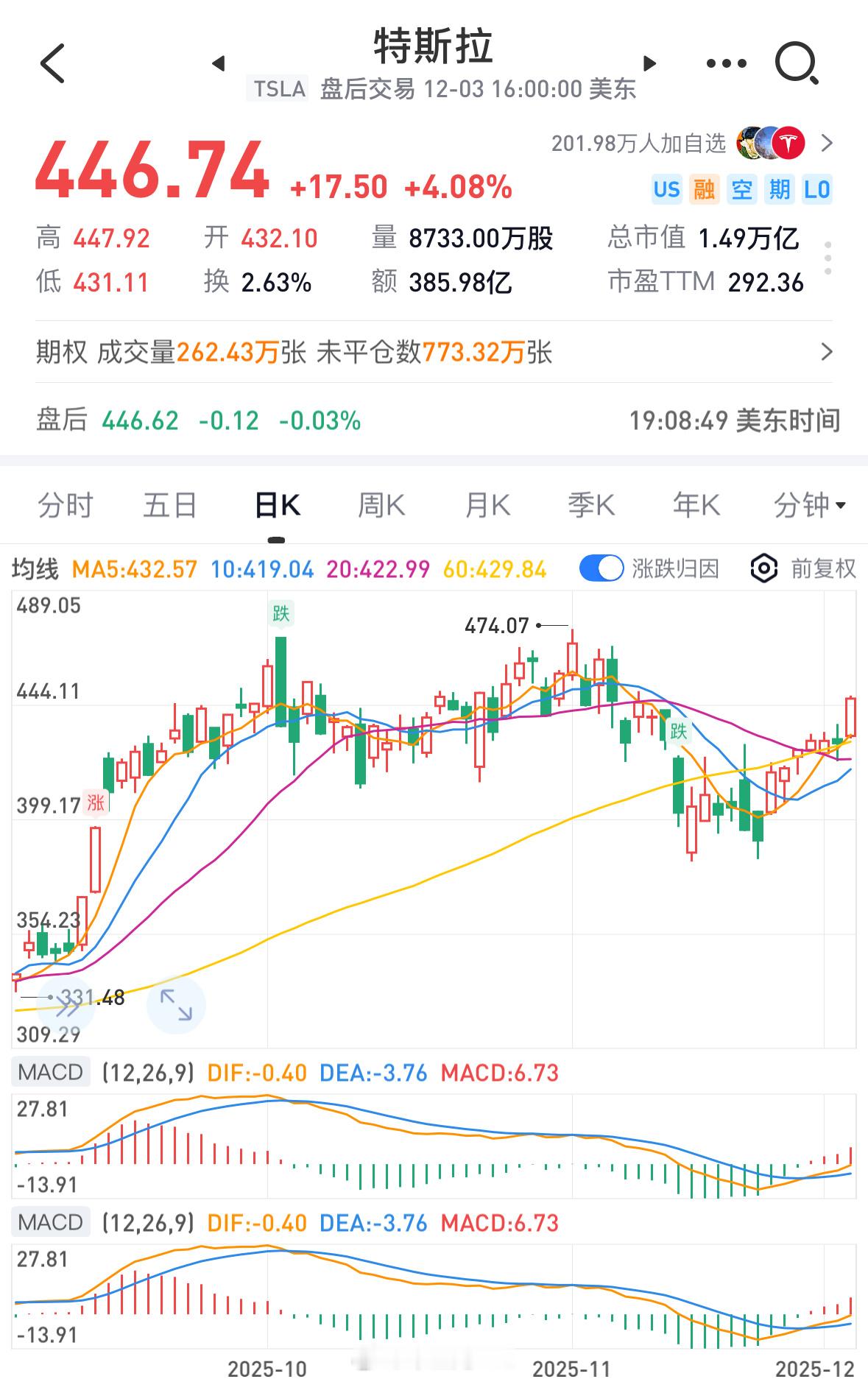
Task: Select the 季K chart tab
Action: pyautogui.click(x=591, y=506)
